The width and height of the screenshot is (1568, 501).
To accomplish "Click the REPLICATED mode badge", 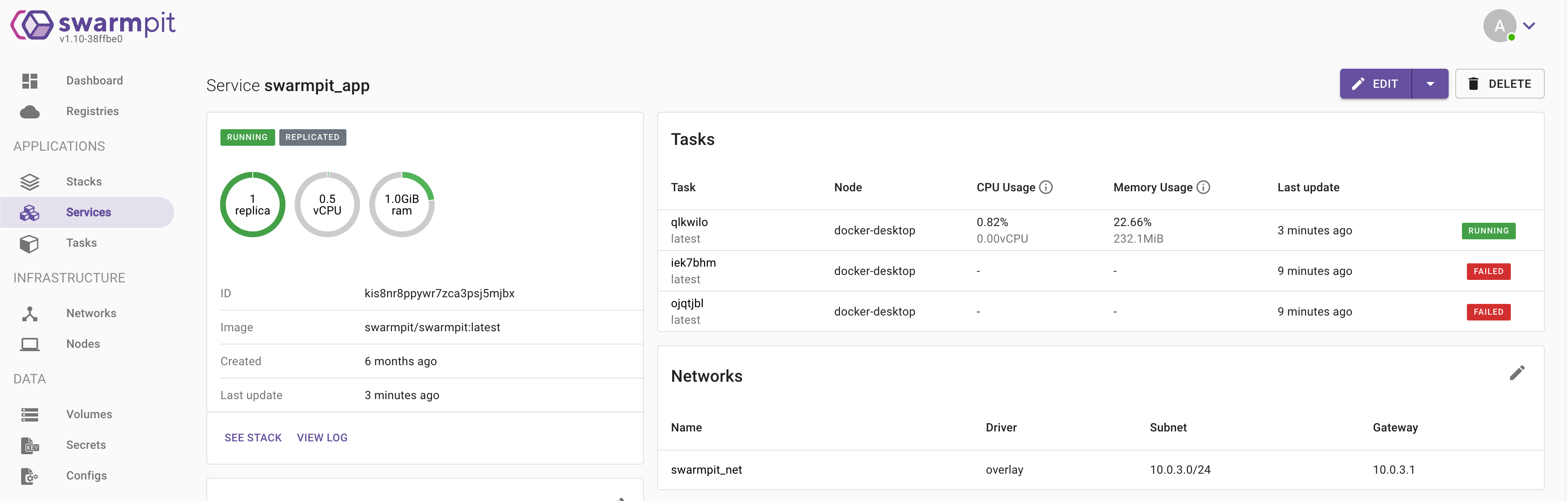I will click(x=312, y=137).
